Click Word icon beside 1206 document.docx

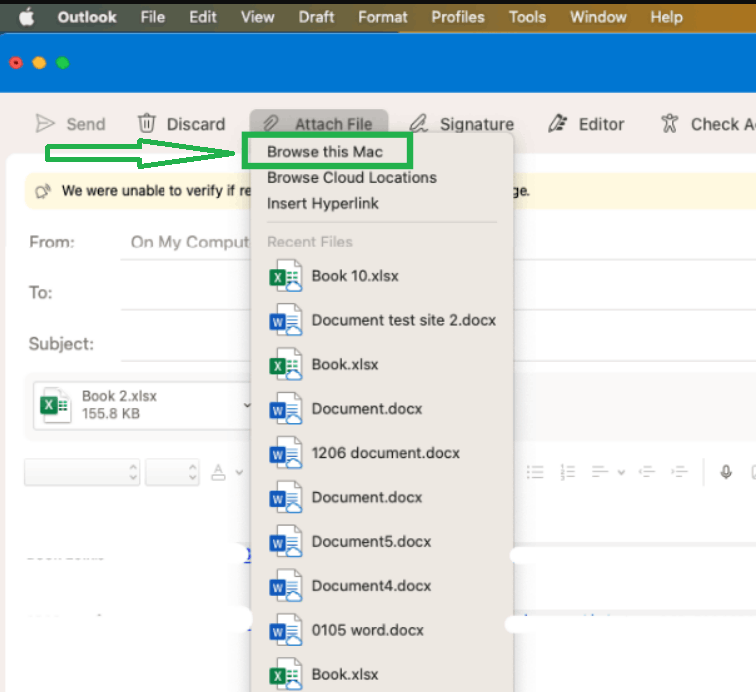click(286, 453)
